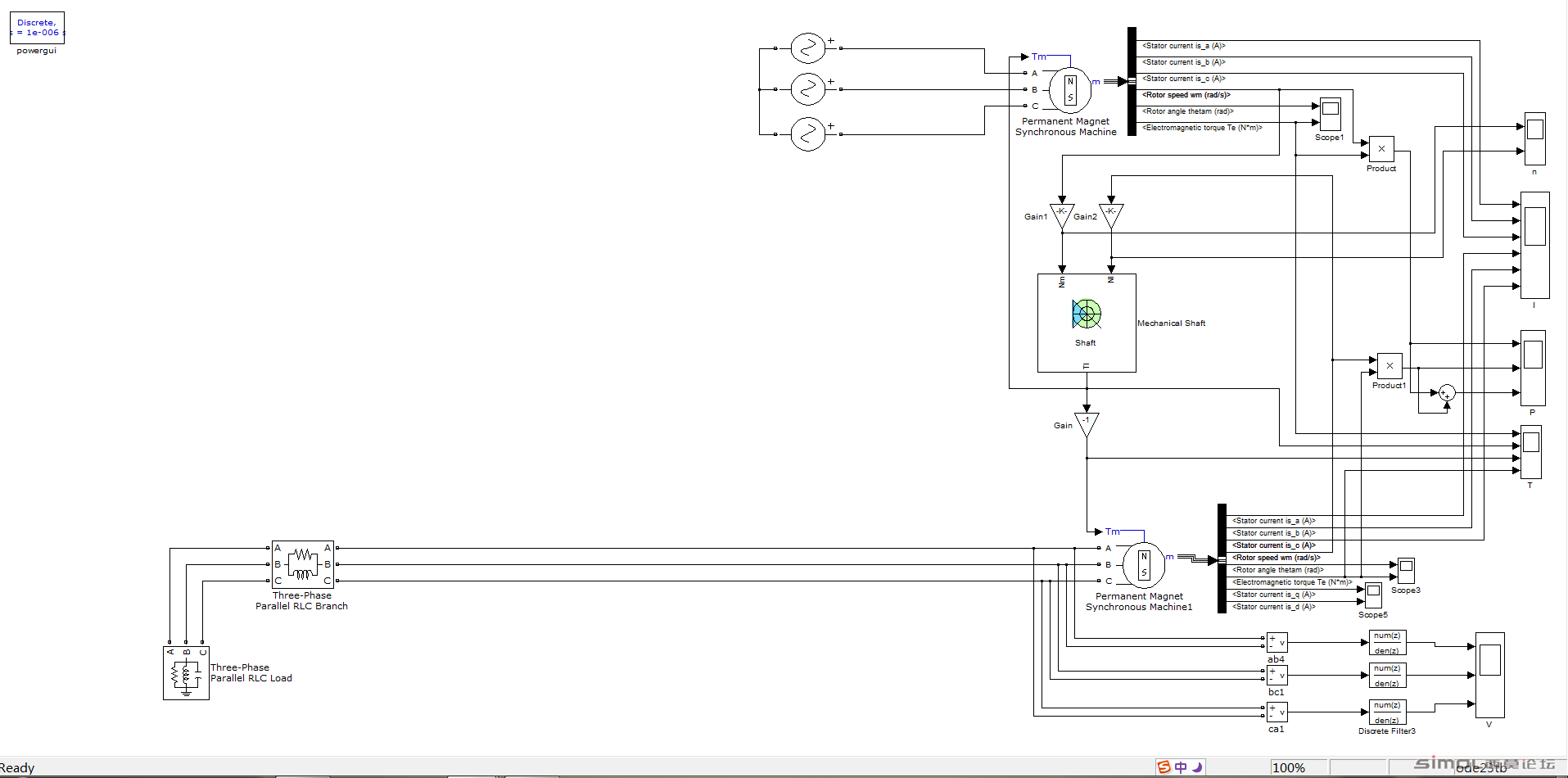Select the discrete filter fed by ab4
Viewport: 1568px width, 778px height.
coord(1387,642)
